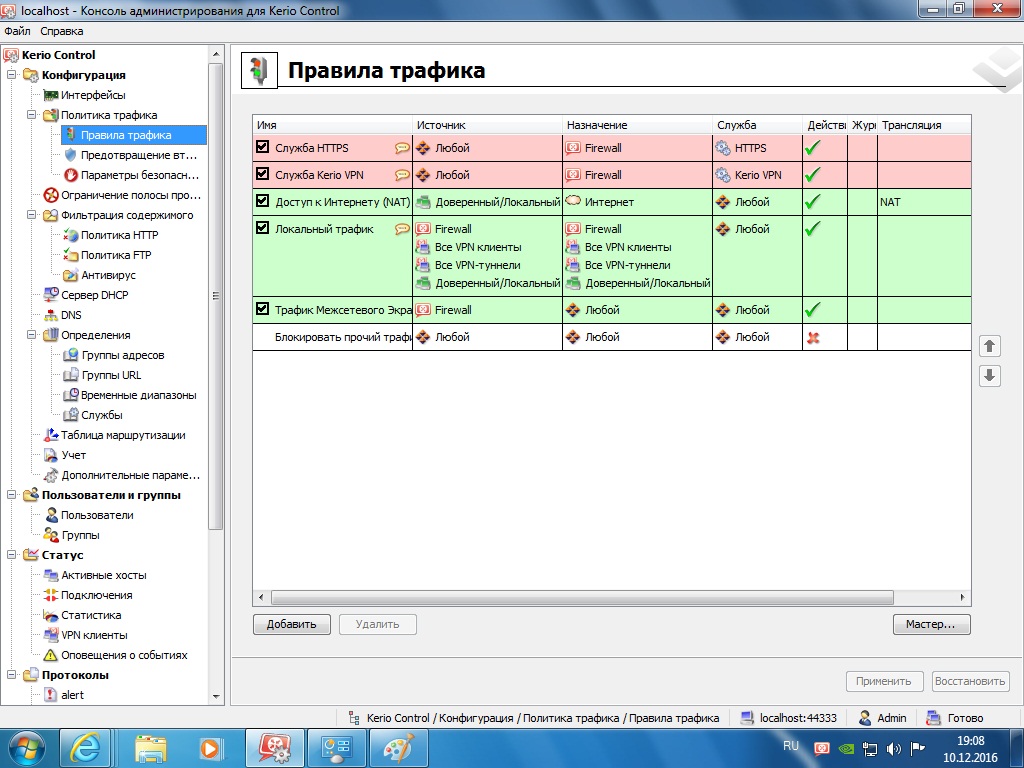
Task: Click the Удалить button
Action: (x=377, y=624)
